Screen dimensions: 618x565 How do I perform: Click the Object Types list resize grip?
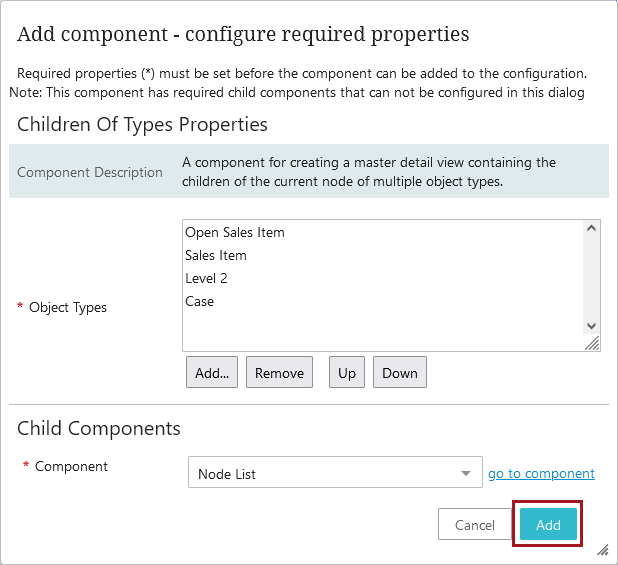592,343
